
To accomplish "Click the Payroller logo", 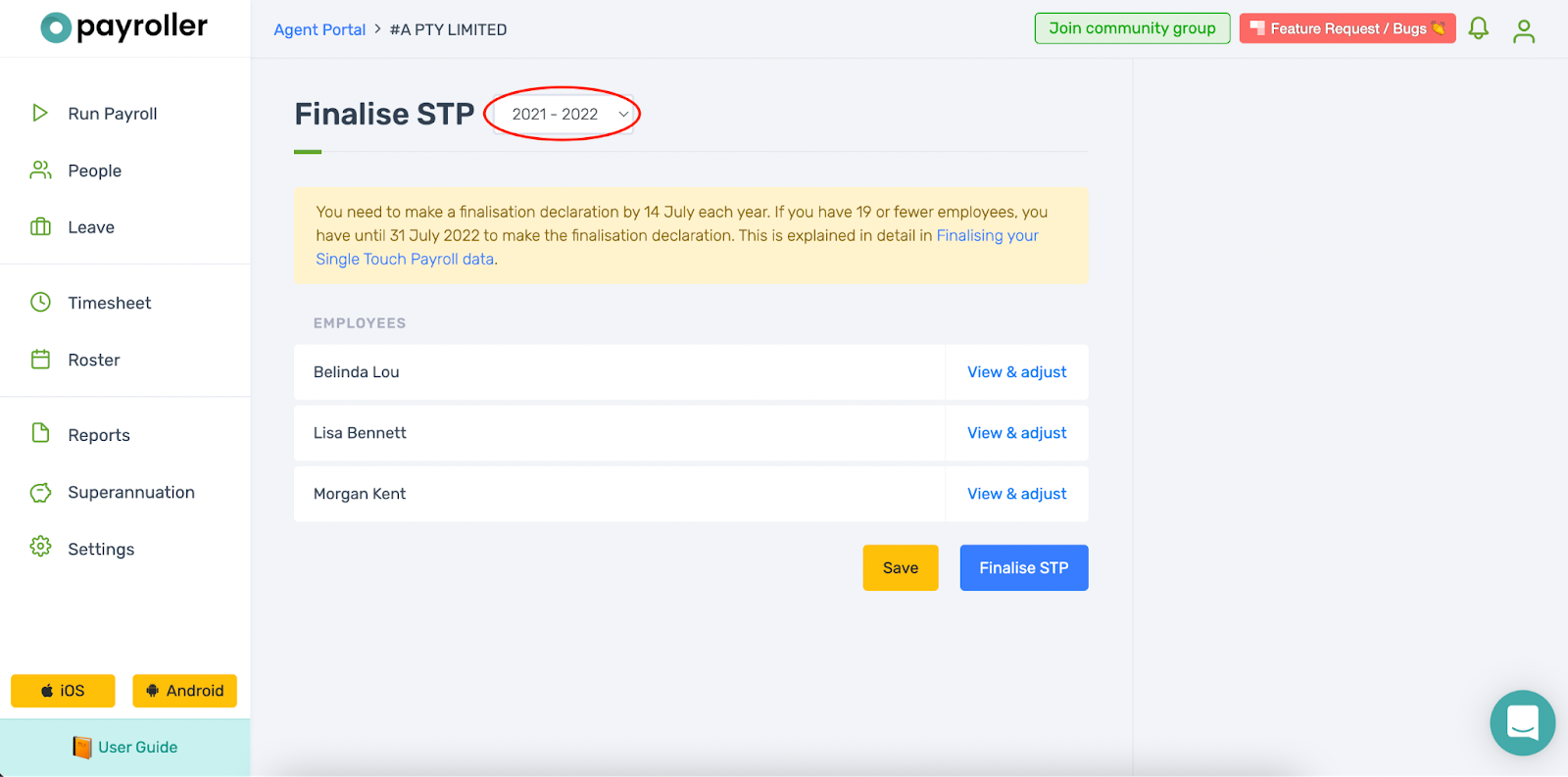I will pos(123,27).
